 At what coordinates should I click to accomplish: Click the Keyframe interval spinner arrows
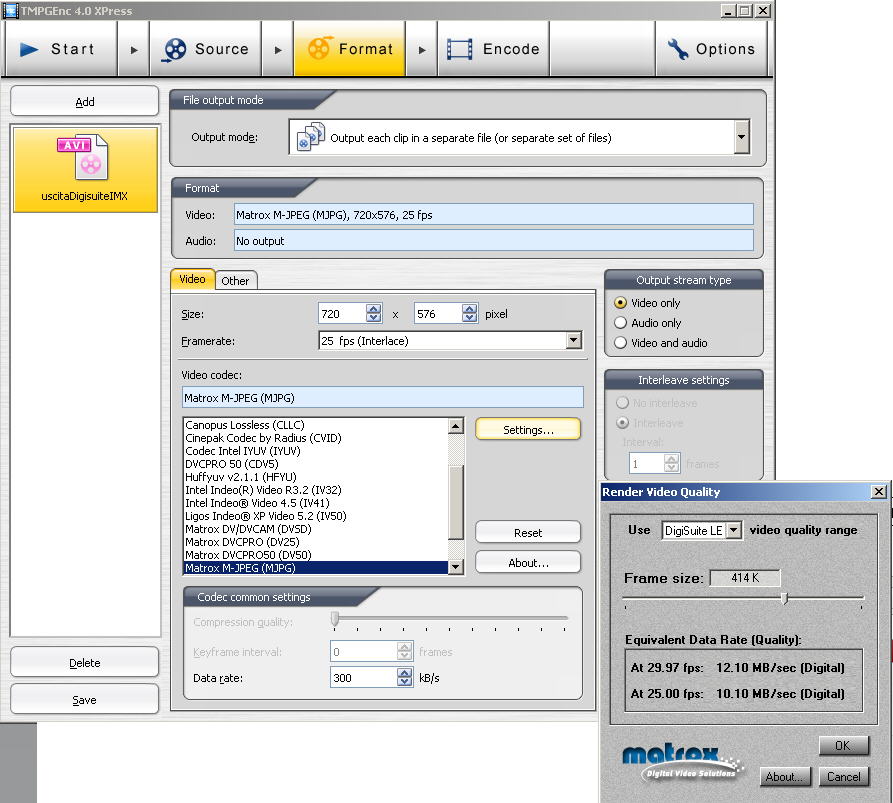(x=404, y=651)
